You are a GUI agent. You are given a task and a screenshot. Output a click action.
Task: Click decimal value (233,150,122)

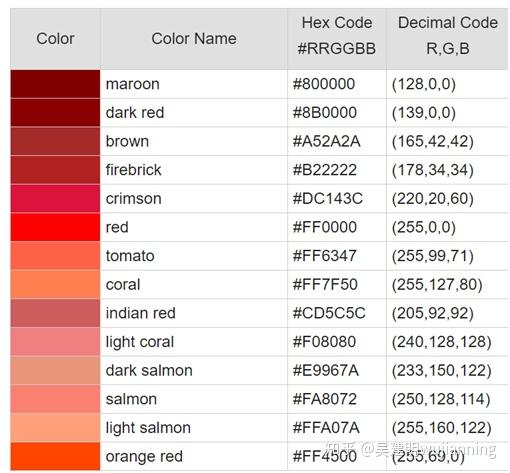pos(442,371)
